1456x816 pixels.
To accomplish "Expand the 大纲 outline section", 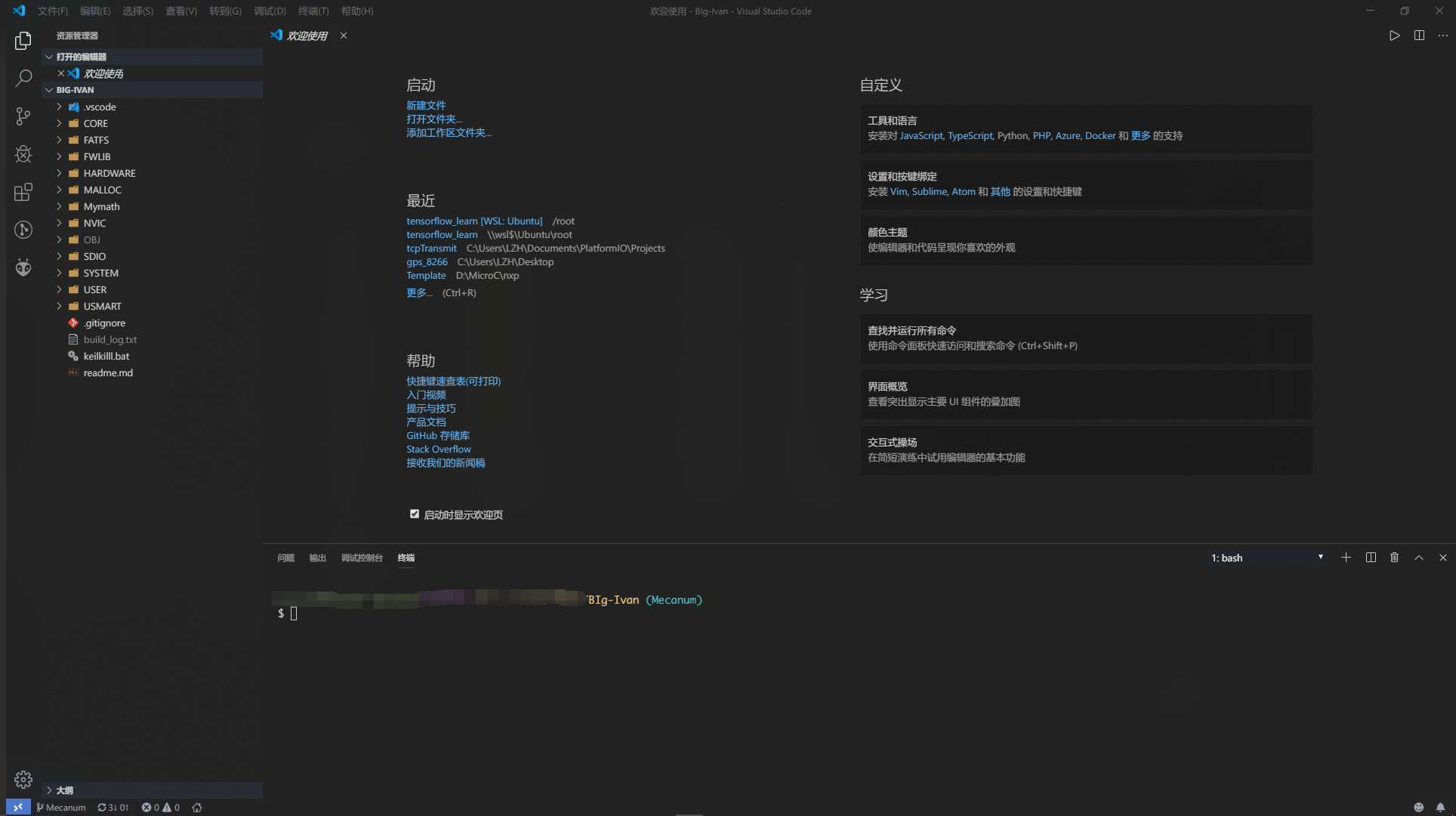I will click(x=153, y=790).
